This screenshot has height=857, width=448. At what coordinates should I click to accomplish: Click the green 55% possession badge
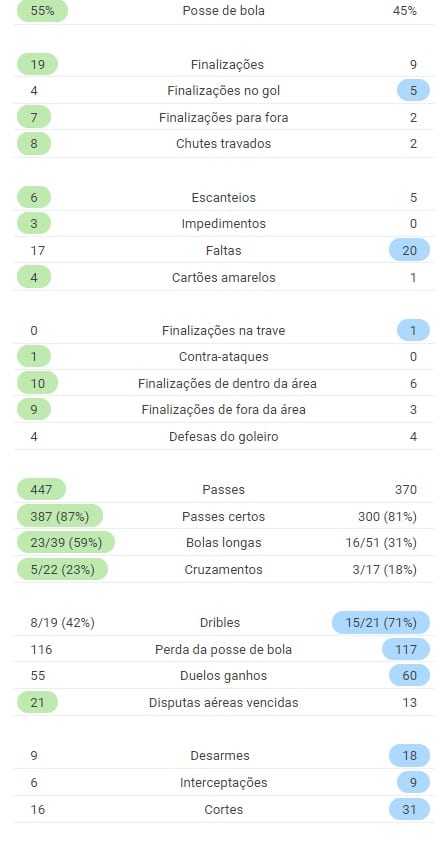(42, 11)
